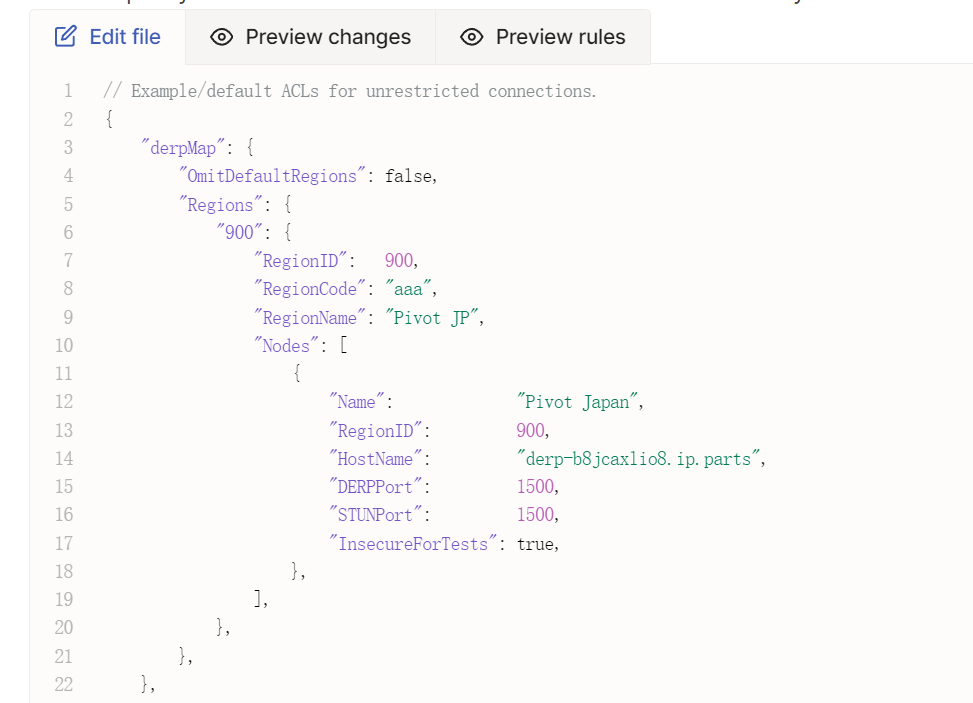Click the eye icon beside Preview changes
Screen dimensions: 973x703
coord(222,37)
